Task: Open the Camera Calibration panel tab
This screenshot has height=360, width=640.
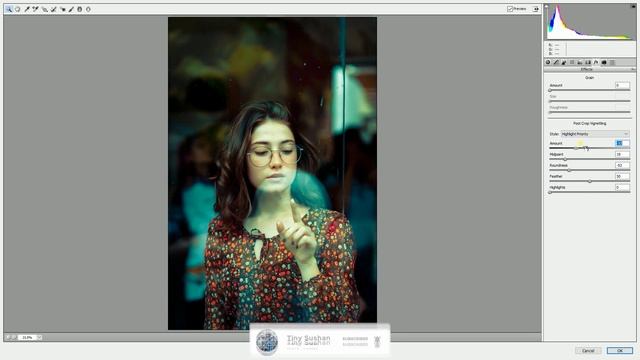Action: [x=604, y=62]
